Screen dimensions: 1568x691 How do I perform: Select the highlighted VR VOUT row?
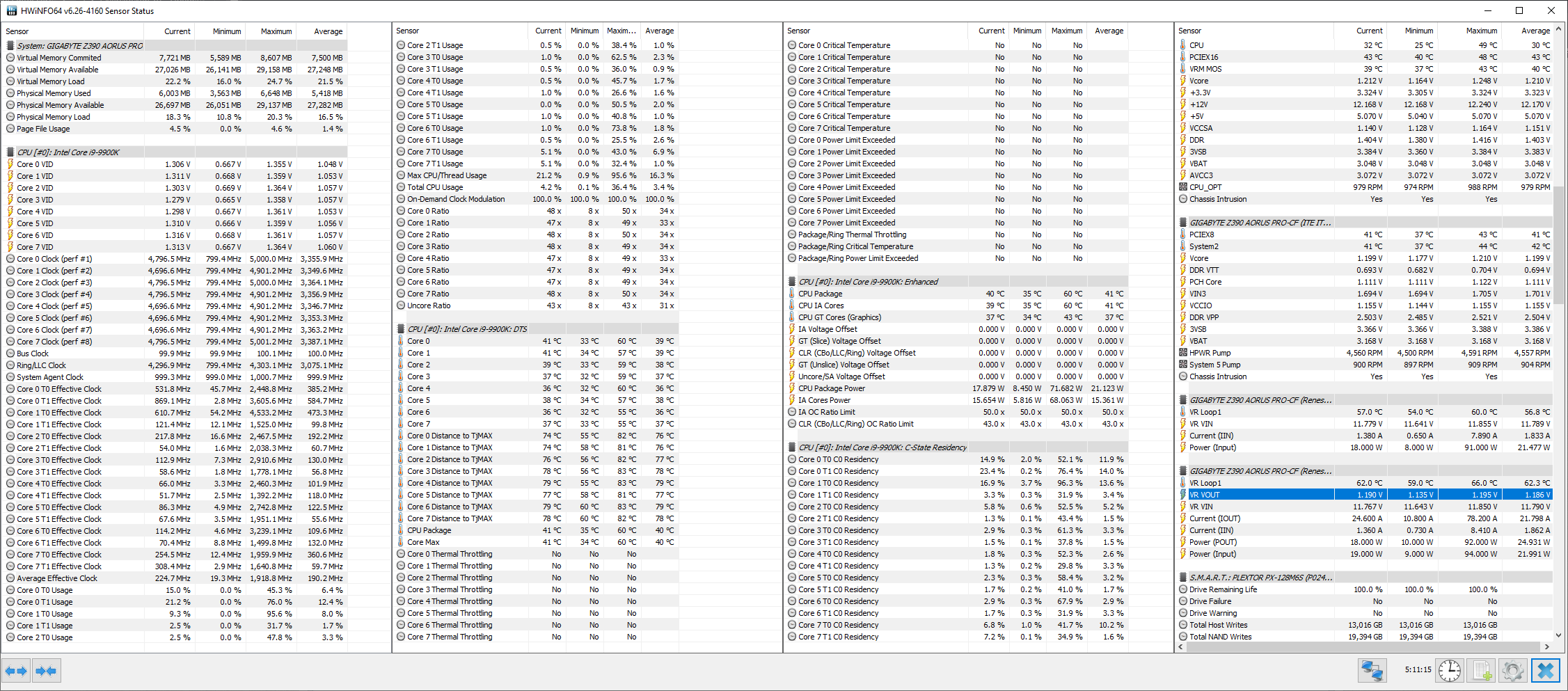click(1365, 495)
